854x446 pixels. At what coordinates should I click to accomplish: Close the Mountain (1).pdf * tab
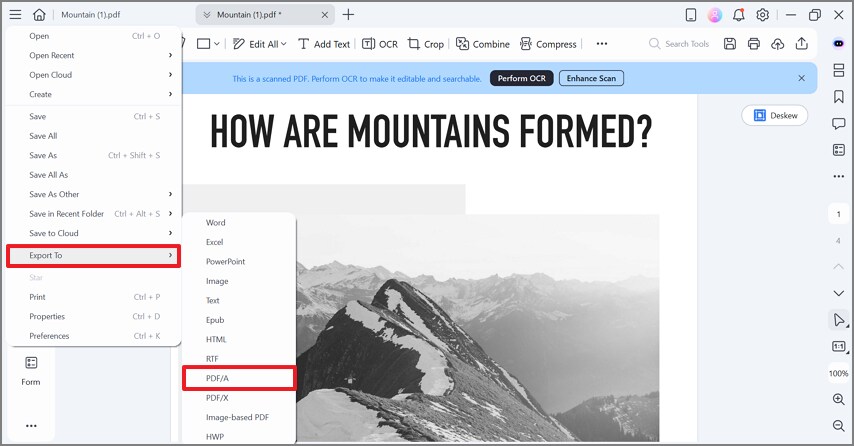[325, 15]
